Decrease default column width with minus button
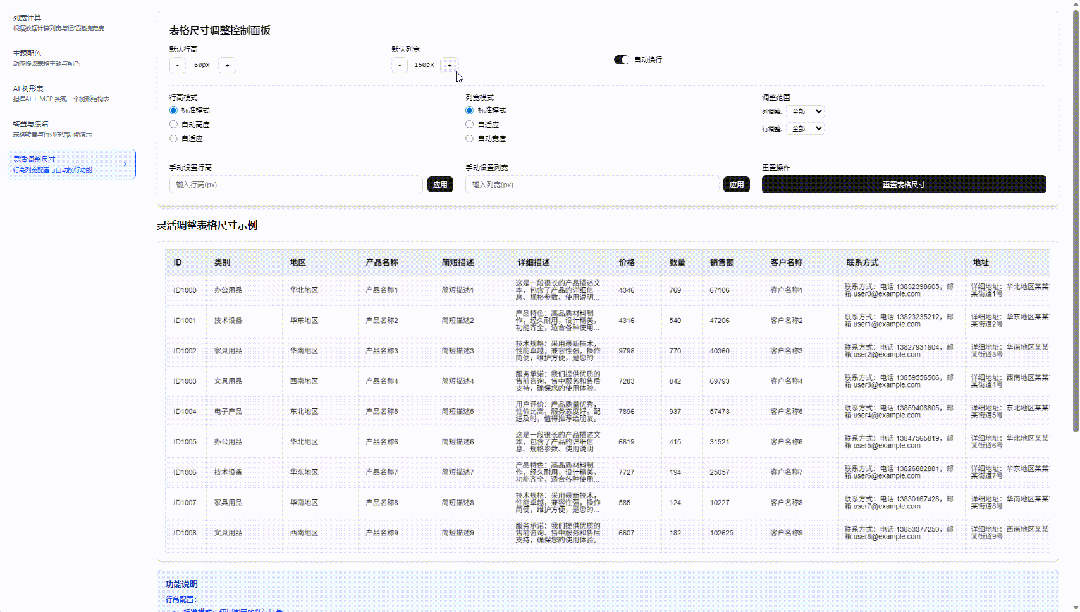This screenshot has width=1080, height=612. point(400,65)
